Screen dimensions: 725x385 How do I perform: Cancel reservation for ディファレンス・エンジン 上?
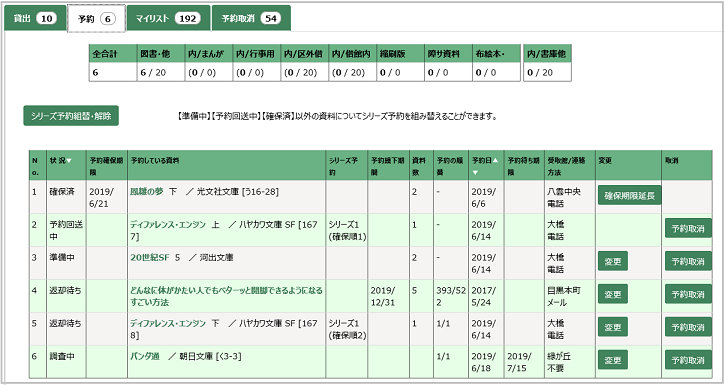tap(688, 228)
